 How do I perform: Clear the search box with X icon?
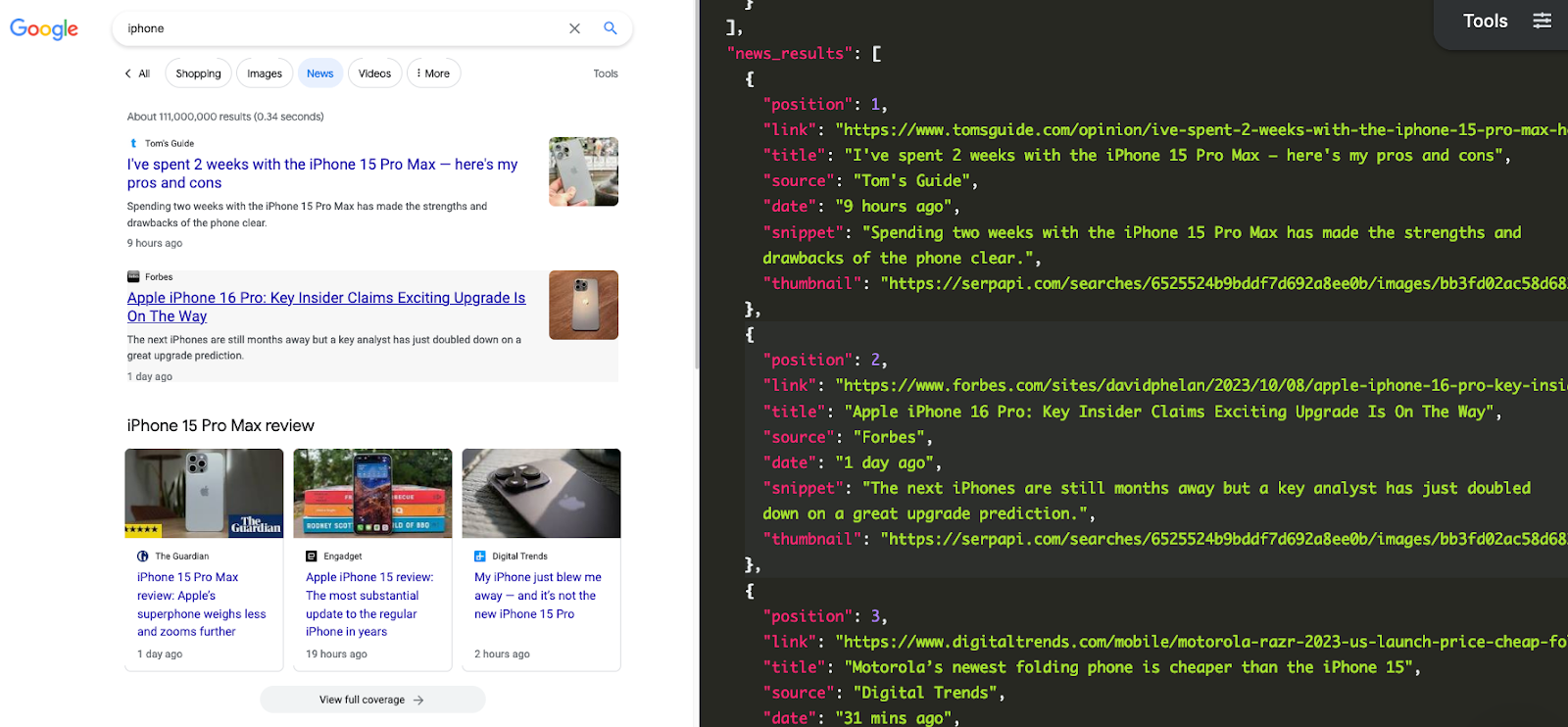[x=574, y=28]
